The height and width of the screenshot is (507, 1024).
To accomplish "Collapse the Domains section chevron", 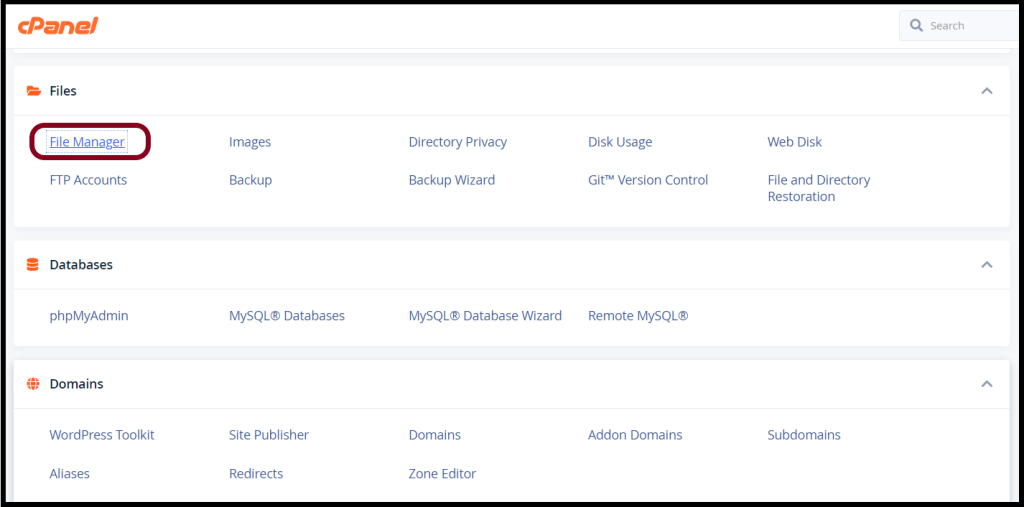I will click(987, 384).
